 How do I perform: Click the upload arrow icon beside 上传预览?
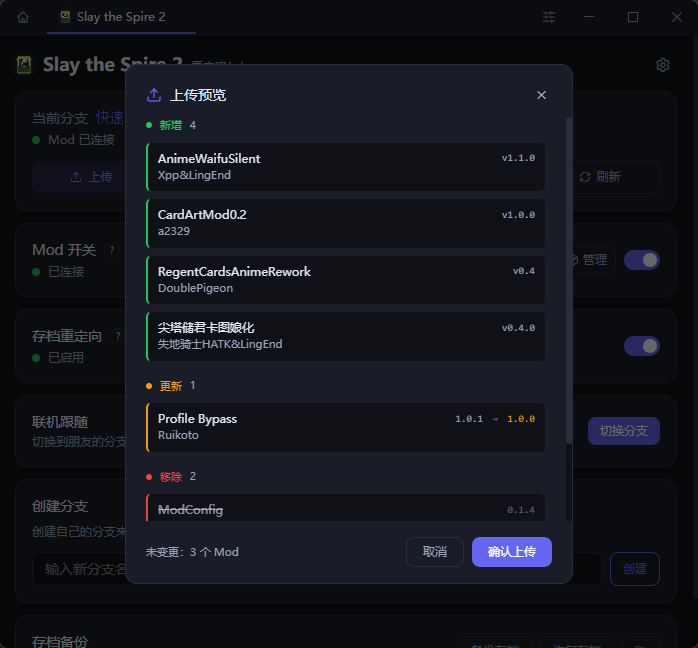pyautogui.click(x=154, y=95)
